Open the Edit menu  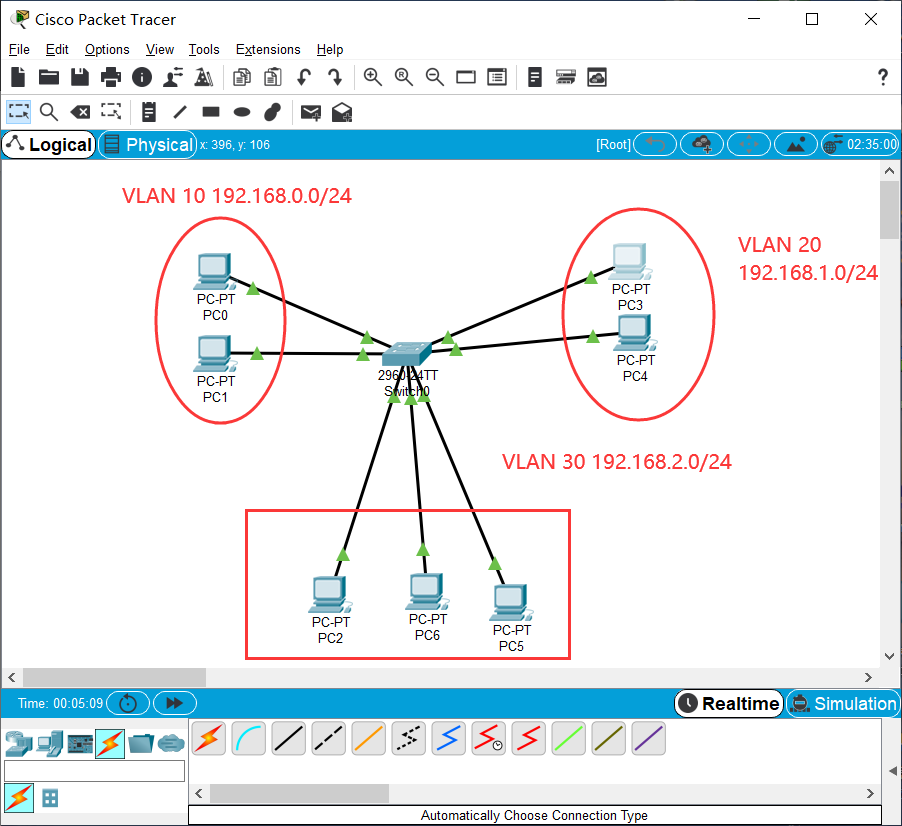click(x=57, y=49)
